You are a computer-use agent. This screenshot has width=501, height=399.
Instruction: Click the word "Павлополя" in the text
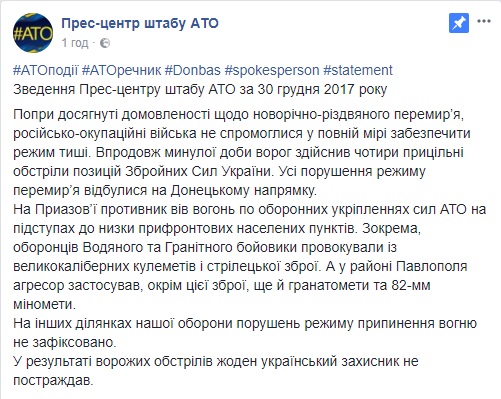pos(432,266)
